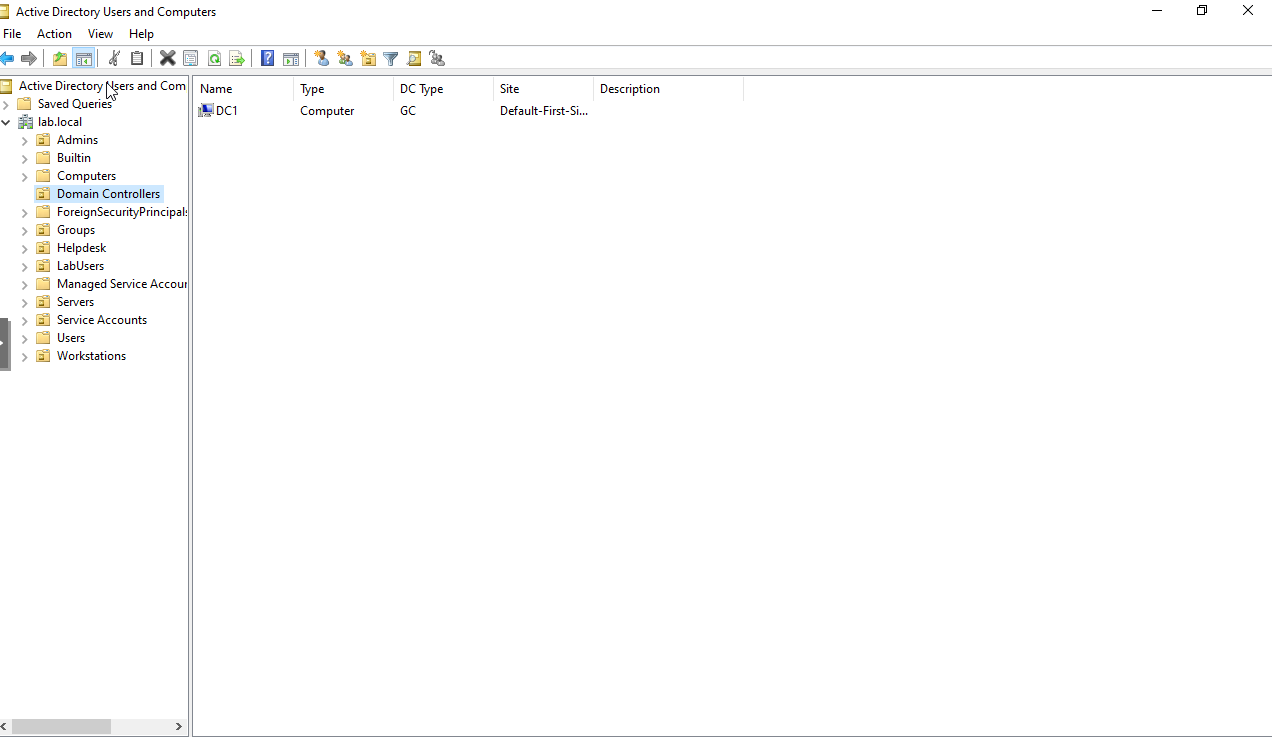Sort by the Name column header

coord(243,89)
